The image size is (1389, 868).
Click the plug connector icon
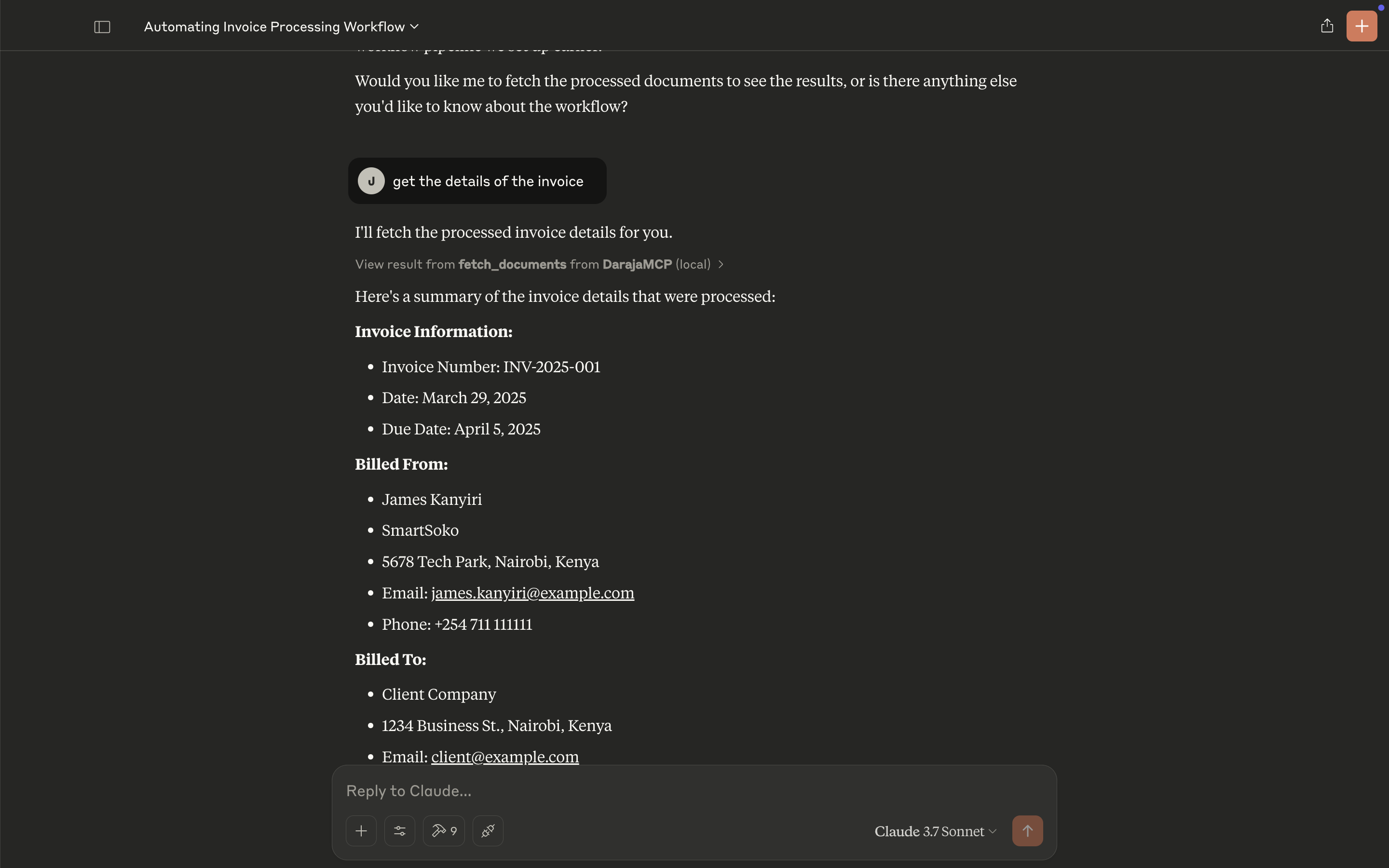(x=488, y=831)
